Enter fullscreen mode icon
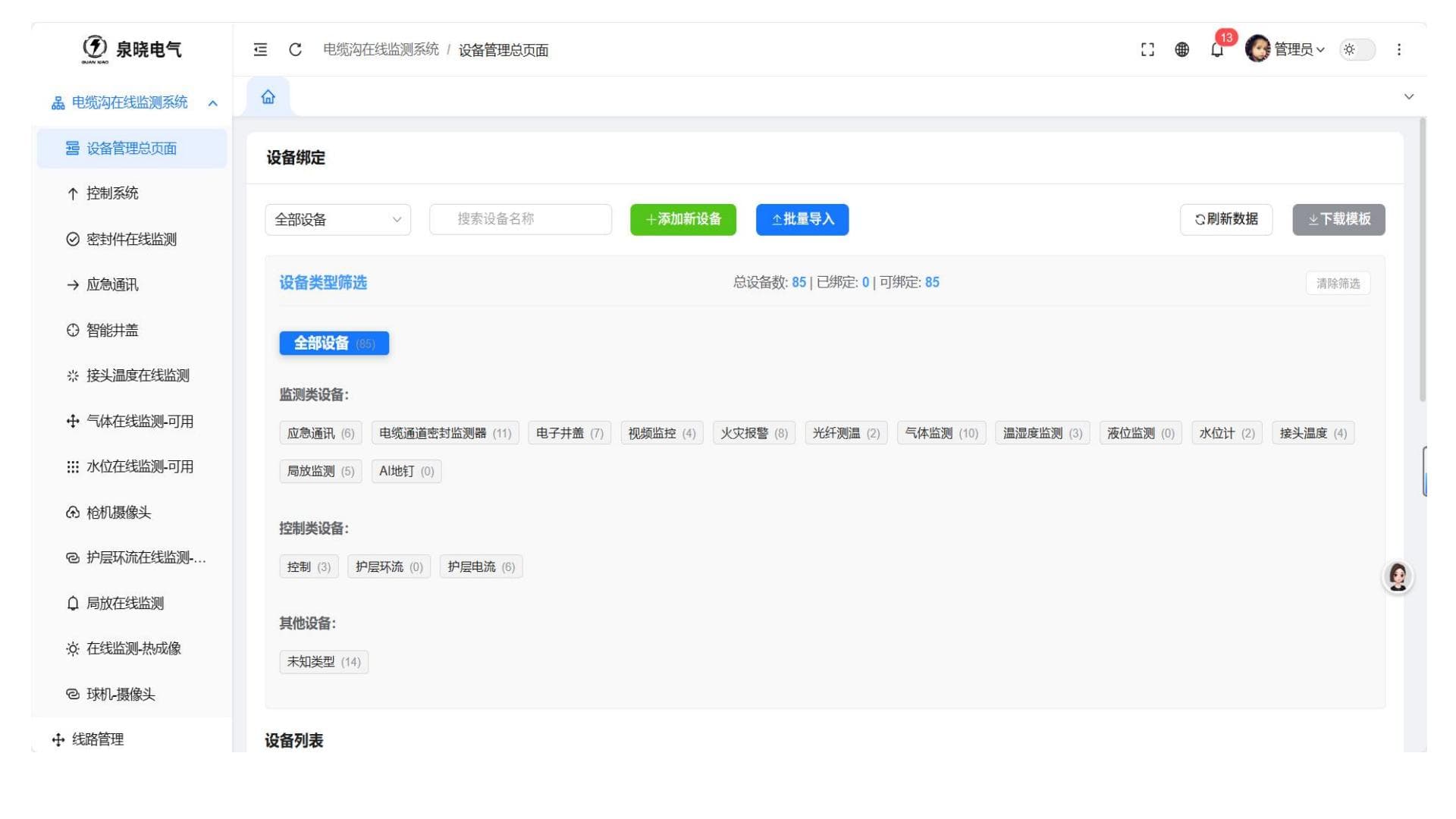The height and width of the screenshot is (819, 1456). click(1147, 49)
